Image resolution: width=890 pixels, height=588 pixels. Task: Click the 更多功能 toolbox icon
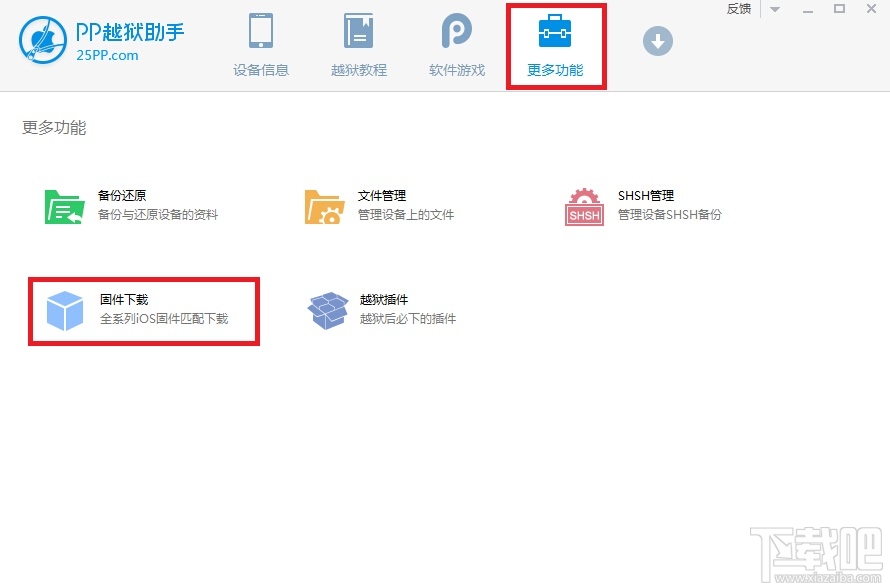[x=556, y=31]
